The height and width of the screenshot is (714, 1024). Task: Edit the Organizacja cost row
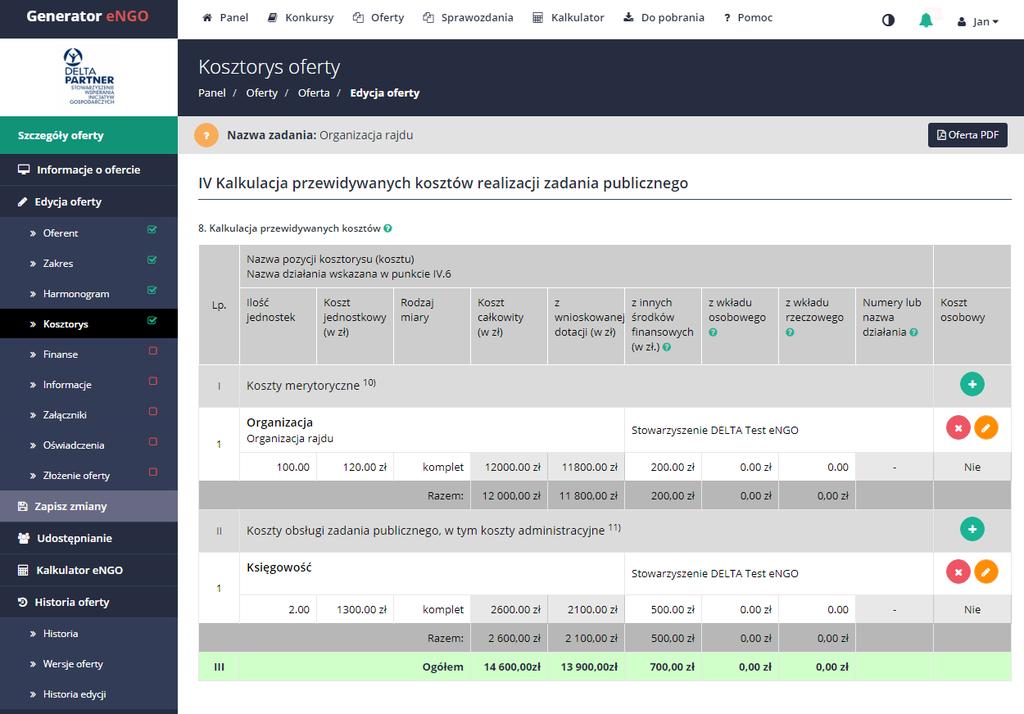pyautogui.click(x=986, y=428)
